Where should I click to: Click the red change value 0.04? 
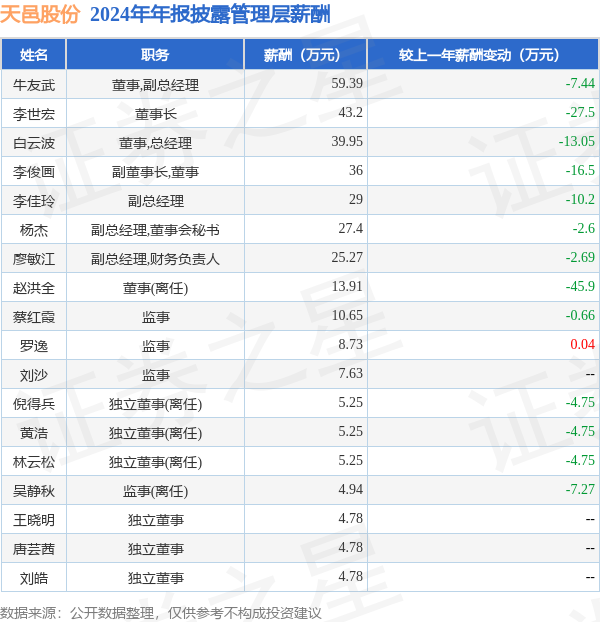pyautogui.click(x=582, y=344)
